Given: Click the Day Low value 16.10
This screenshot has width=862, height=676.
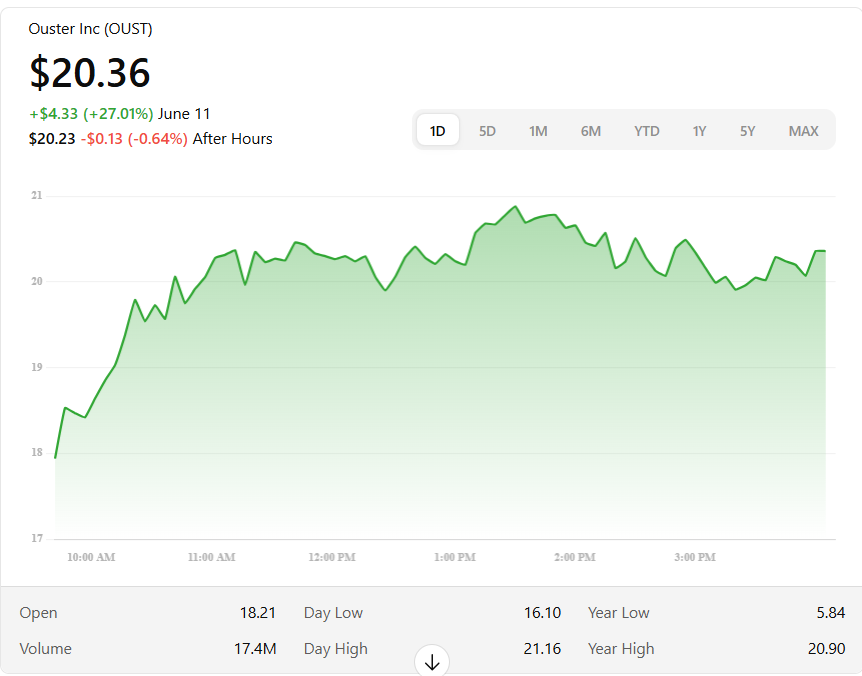Looking at the screenshot, I should pos(542,612).
